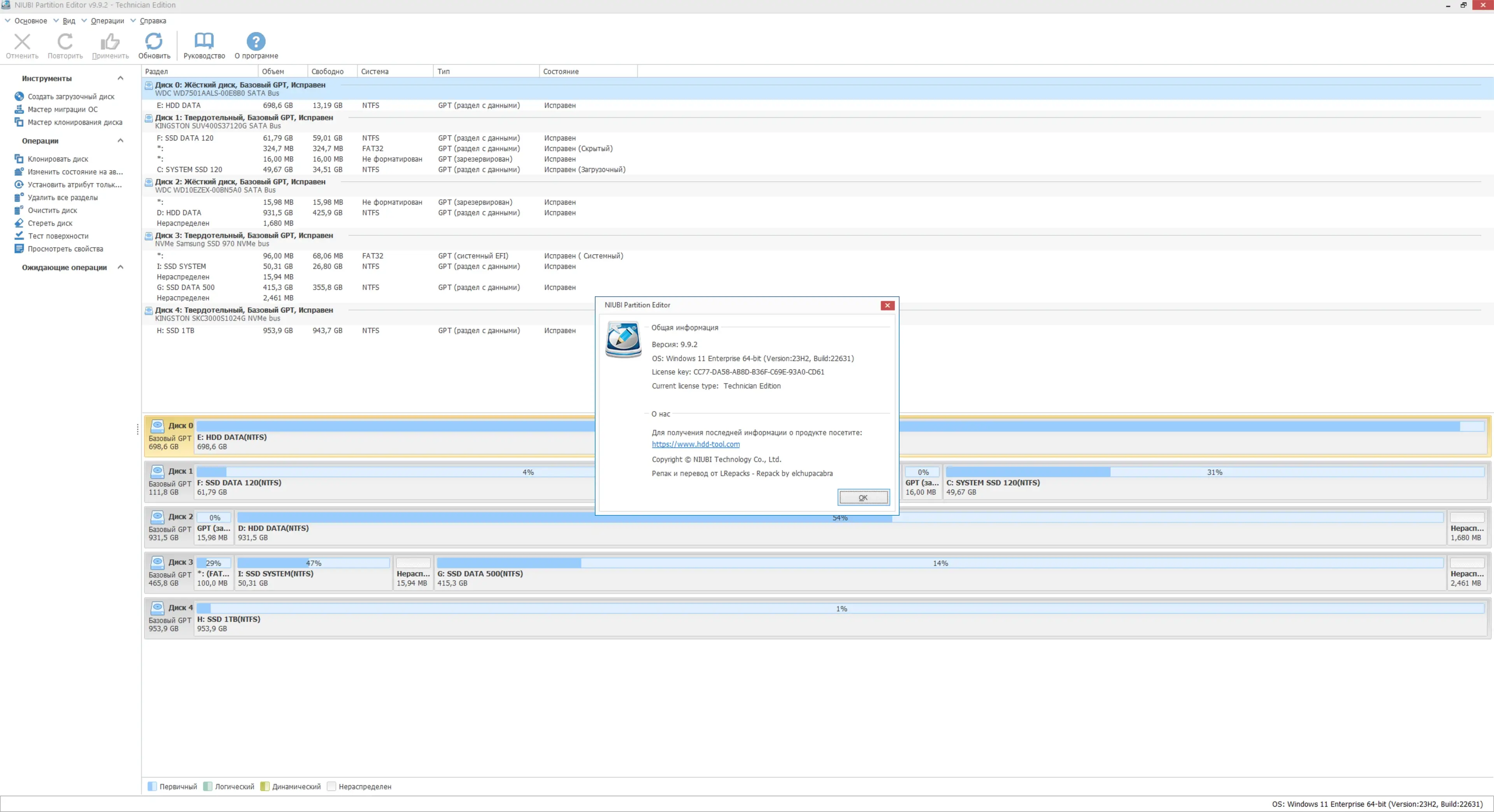This screenshot has width=1494, height=812.
Task: Click the Refresh (Обновить) toolbar icon
Action: pos(154,41)
